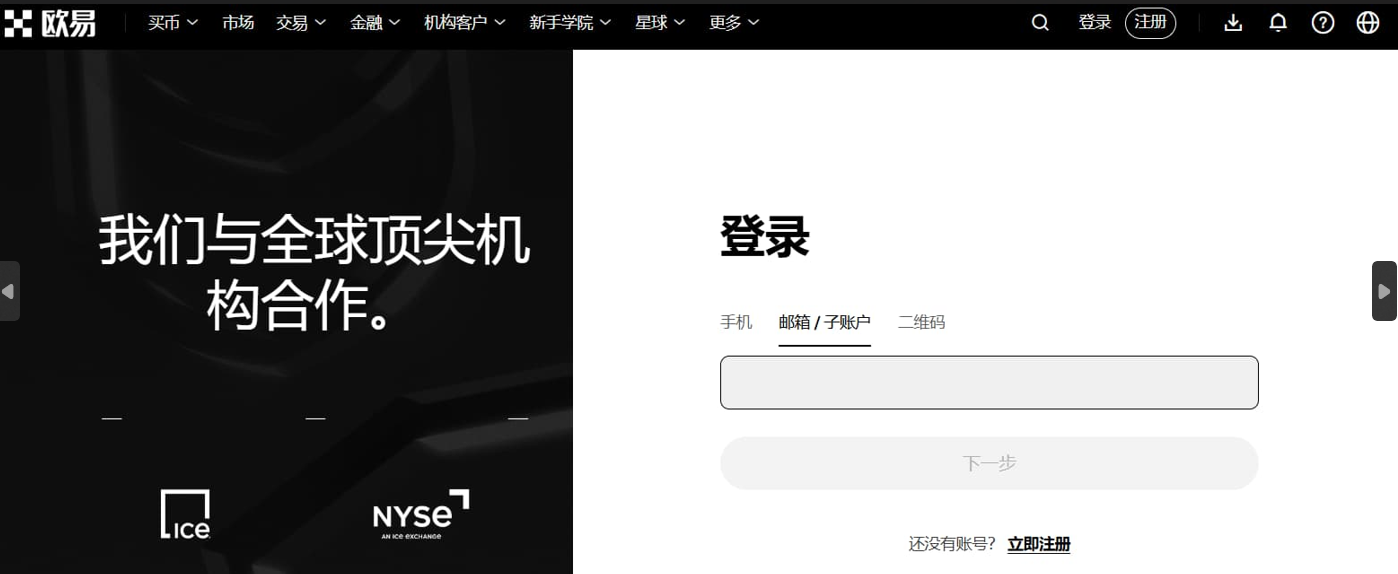The image size is (1398, 574).
Task: Select the 邮箱 / 子账户 tab
Action: 825,322
